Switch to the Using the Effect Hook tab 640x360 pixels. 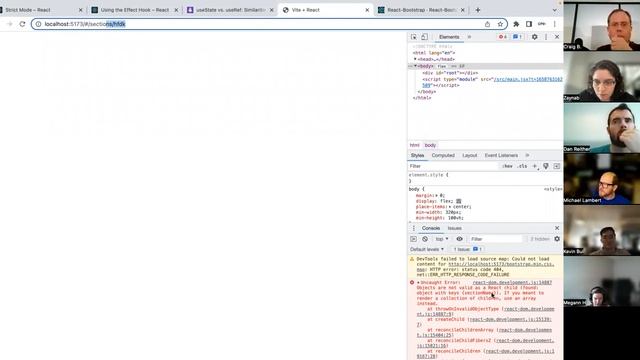(x=134, y=10)
